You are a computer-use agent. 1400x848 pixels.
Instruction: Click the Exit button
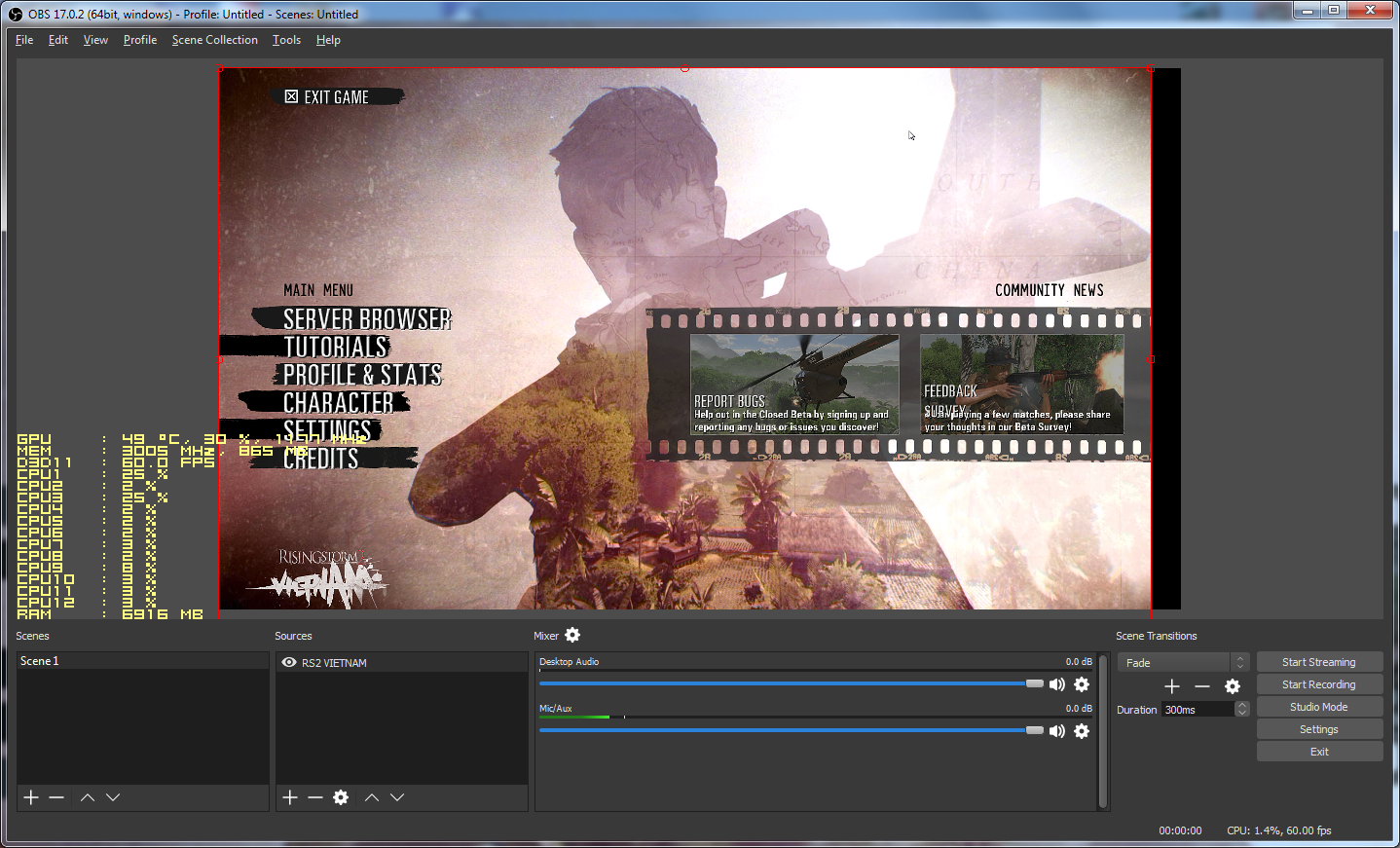coord(1319,752)
